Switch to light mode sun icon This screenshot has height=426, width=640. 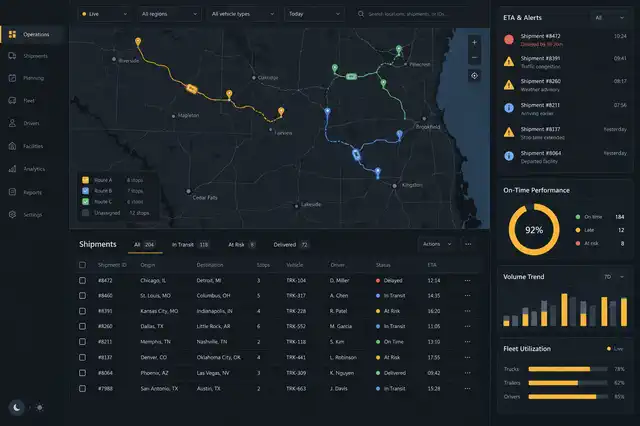[40, 407]
